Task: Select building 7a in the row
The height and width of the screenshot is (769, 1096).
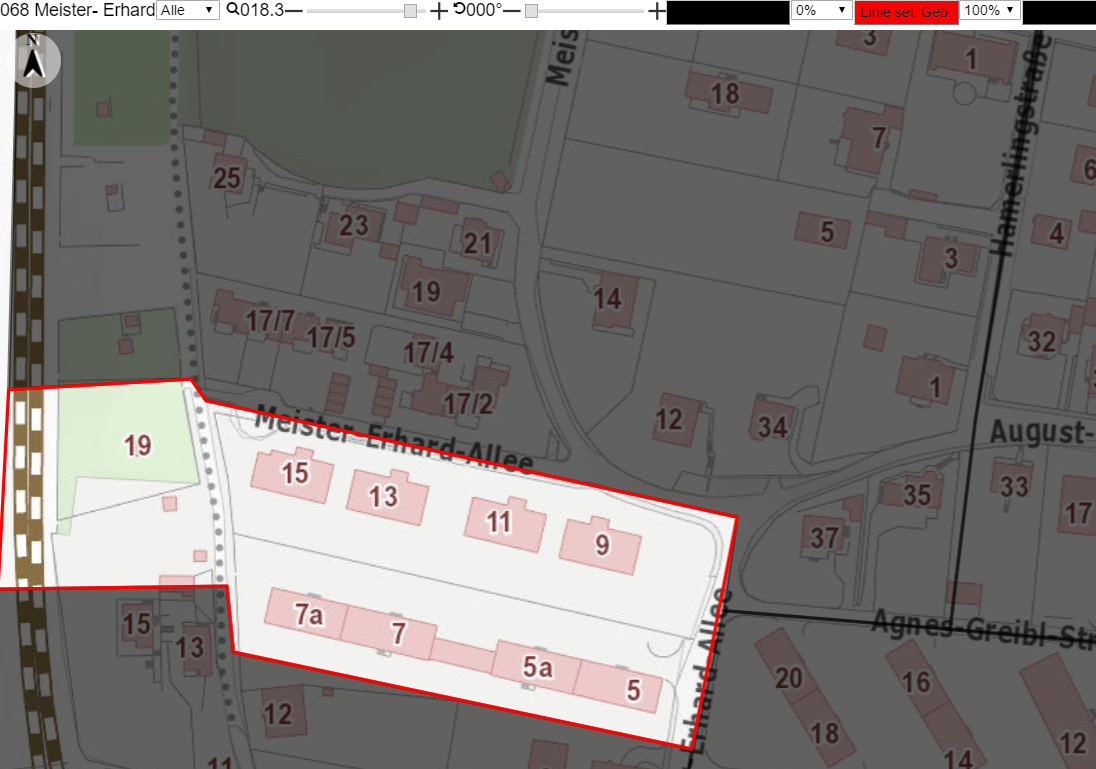Action: [x=307, y=613]
